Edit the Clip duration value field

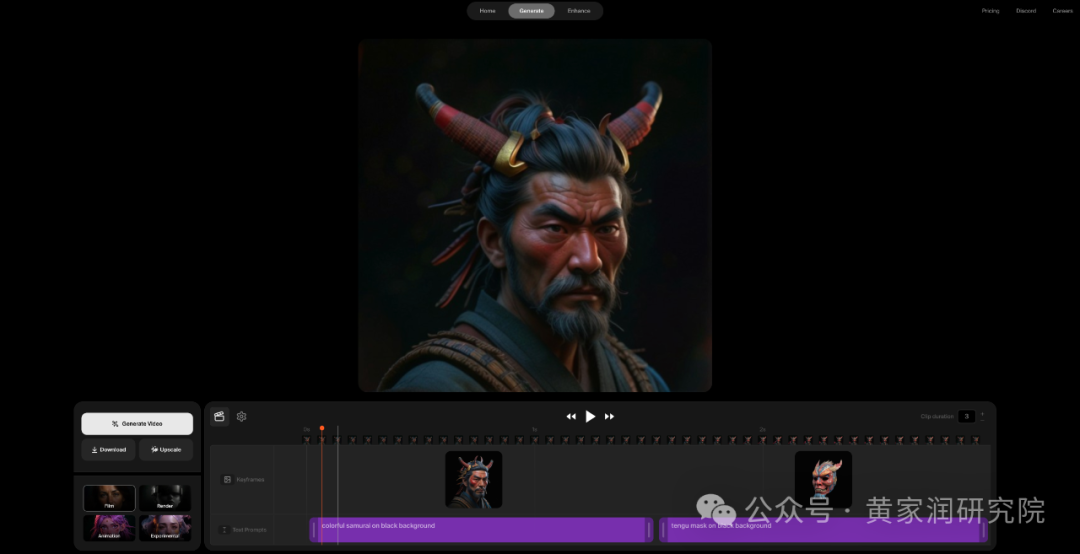tap(966, 416)
